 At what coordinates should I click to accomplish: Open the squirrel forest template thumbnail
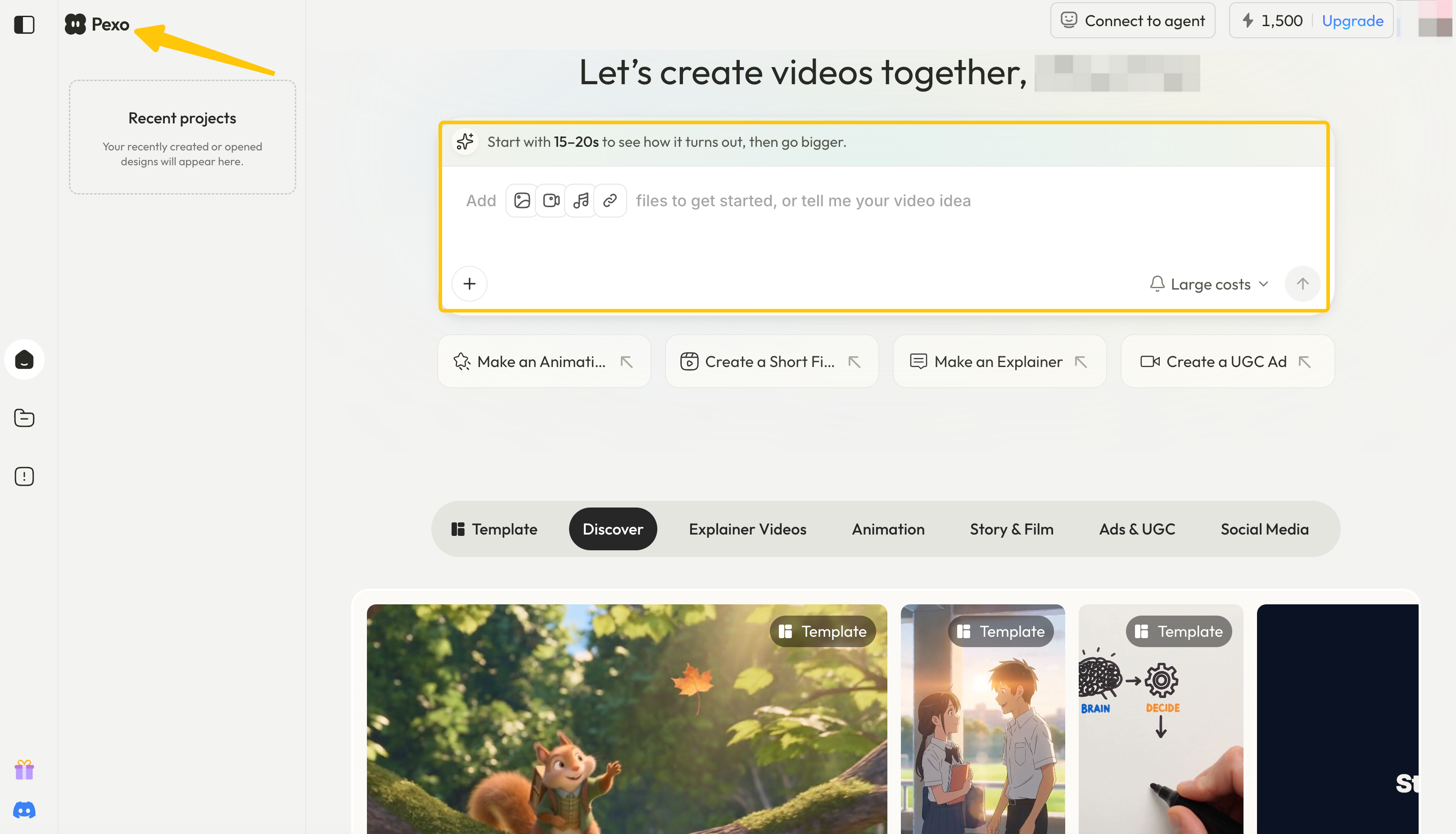tap(626, 719)
